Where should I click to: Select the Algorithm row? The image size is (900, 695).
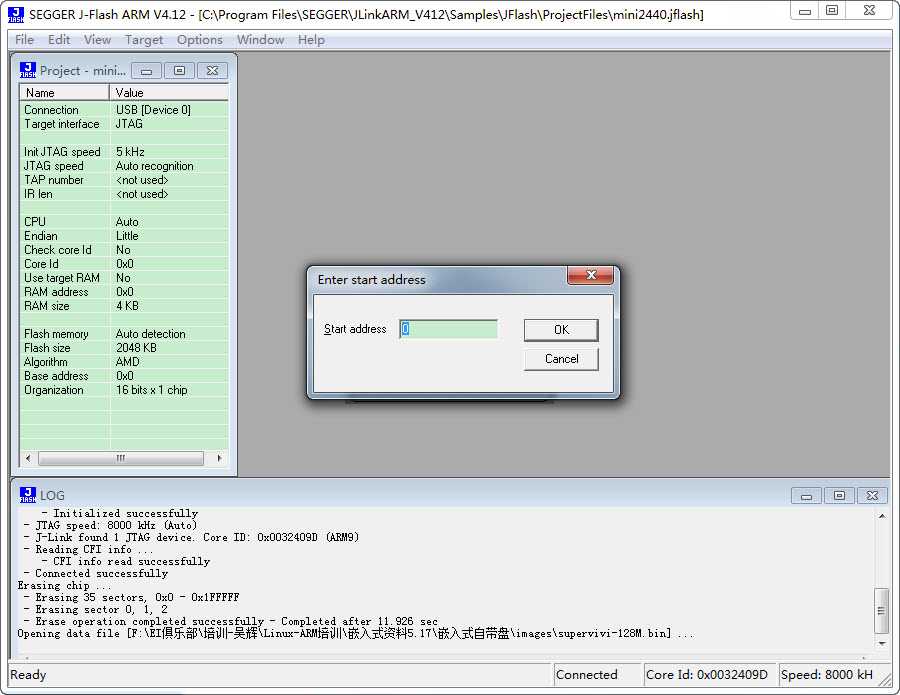pos(124,362)
